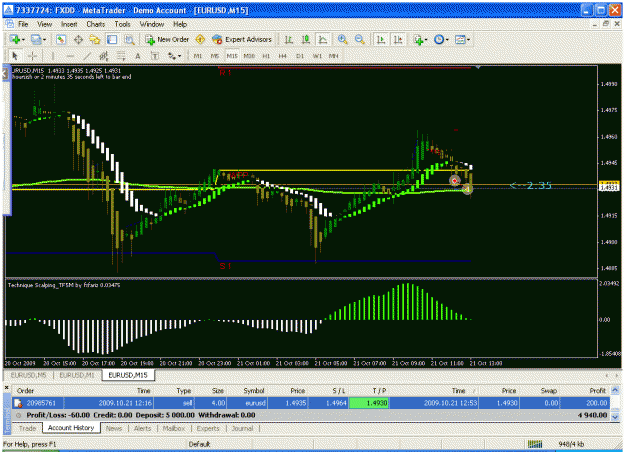The height and width of the screenshot is (452, 625).
Task: Click the New Order button
Action: (x=167, y=39)
